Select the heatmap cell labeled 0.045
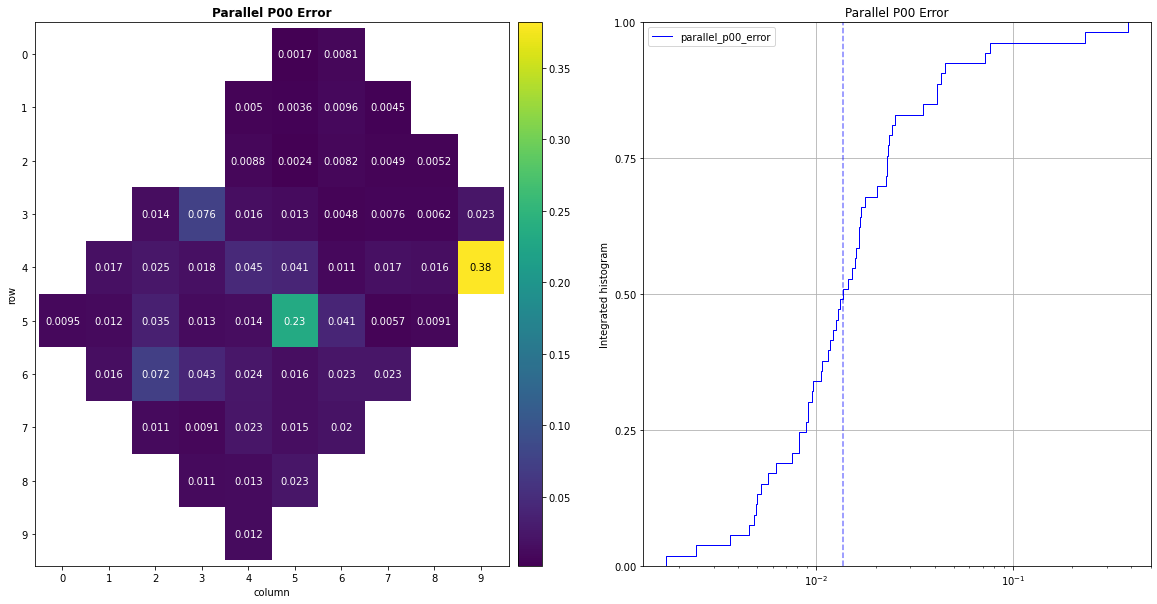 pyautogui.click(x=248, y=267)
